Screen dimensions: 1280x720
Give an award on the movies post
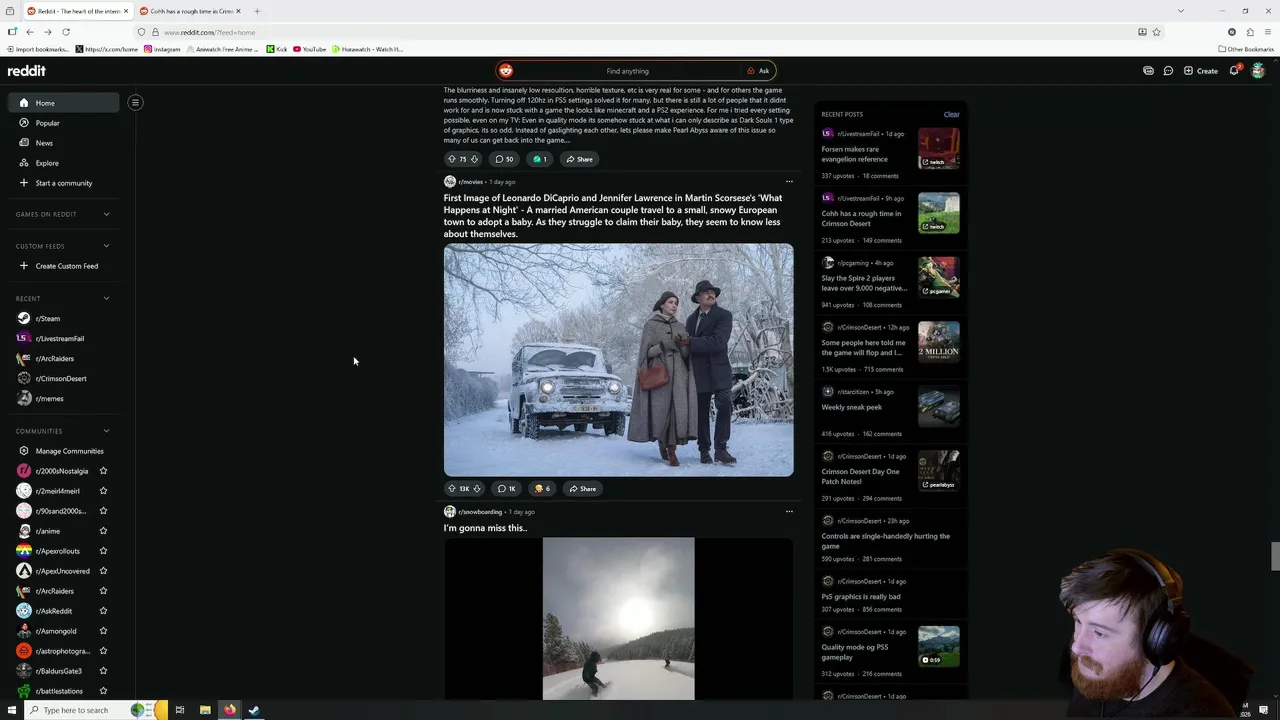pos(542,489)
